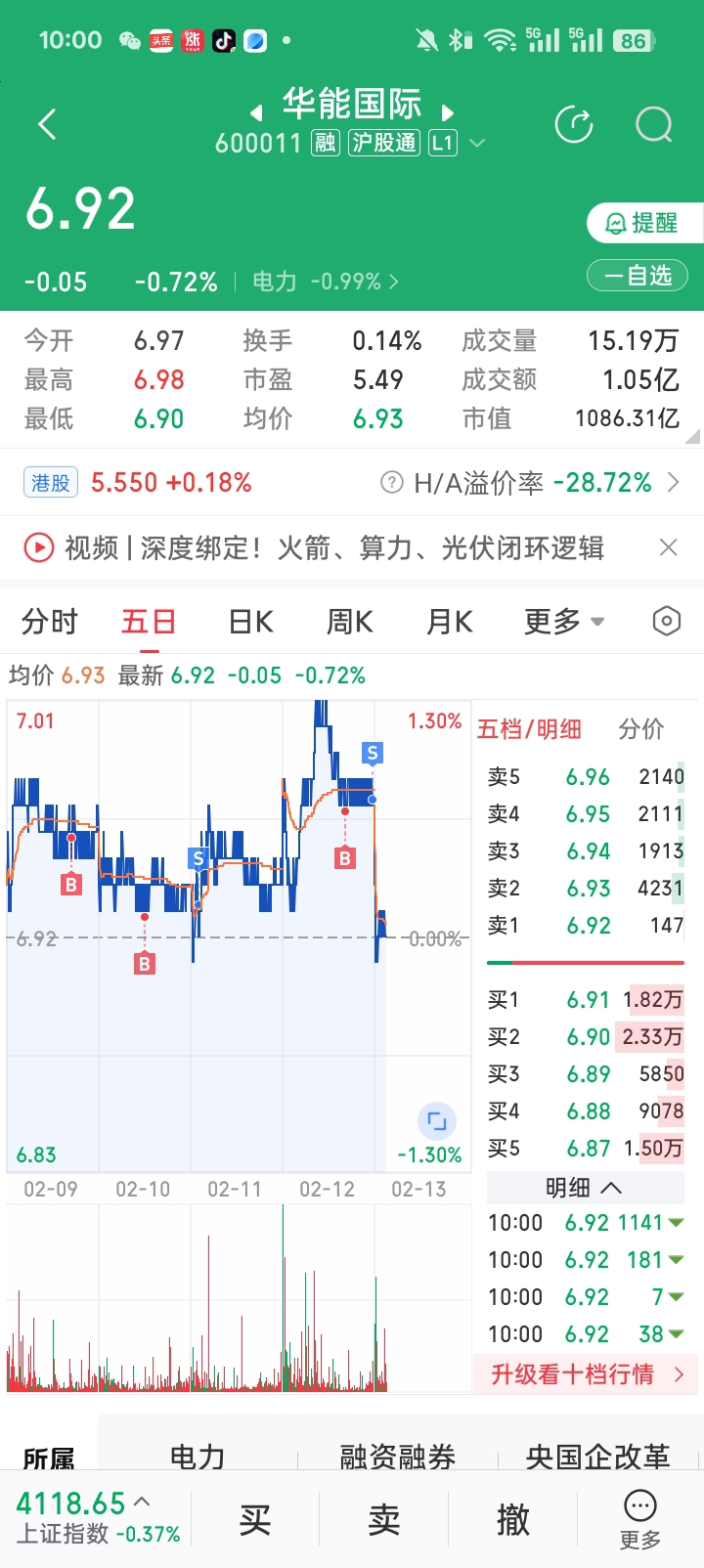The image size is (704, 1568).
Task: Tap WeChat icon in status bar
Action: [x=129, y=40]
